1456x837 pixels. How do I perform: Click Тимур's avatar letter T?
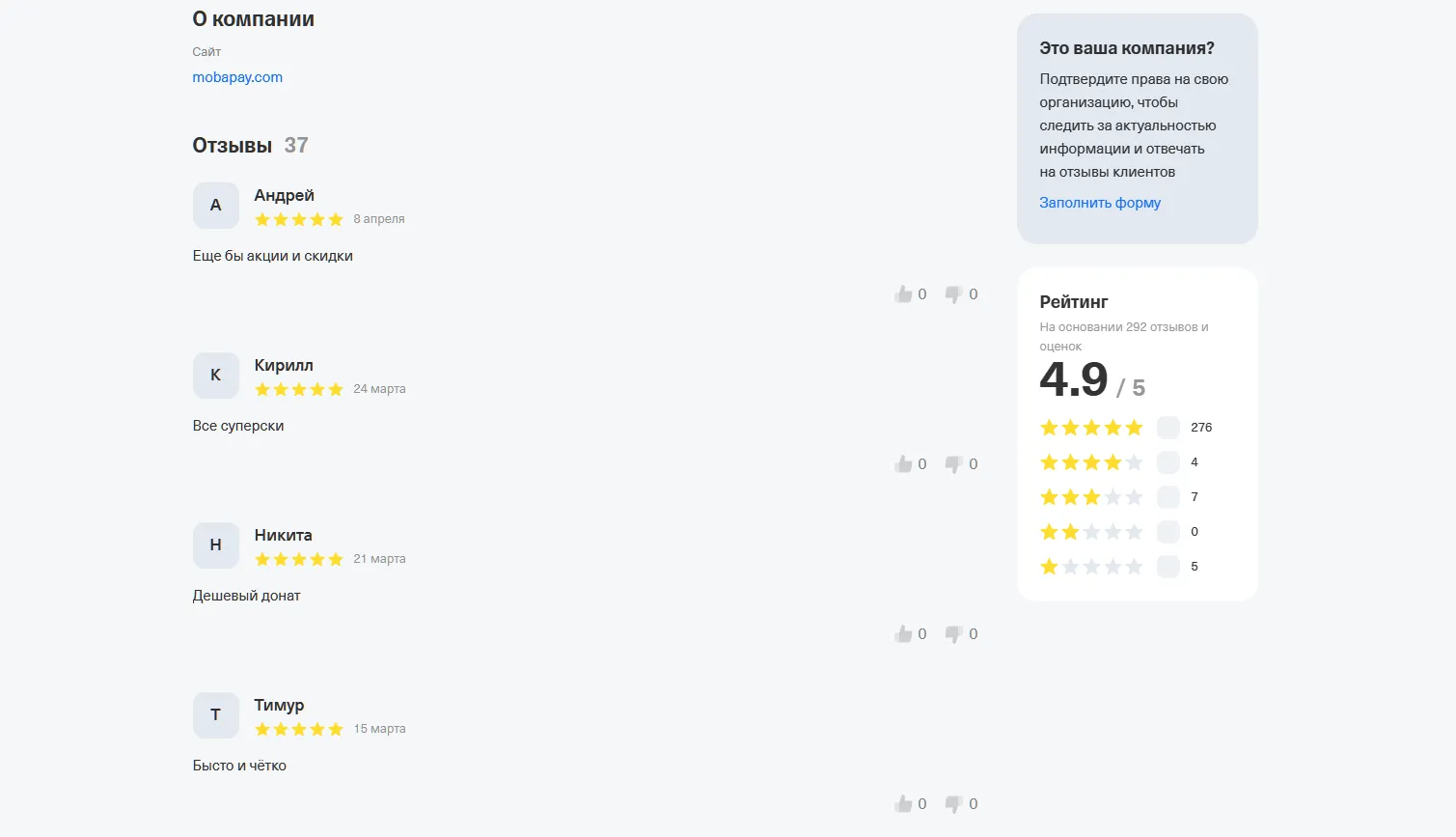216,715
